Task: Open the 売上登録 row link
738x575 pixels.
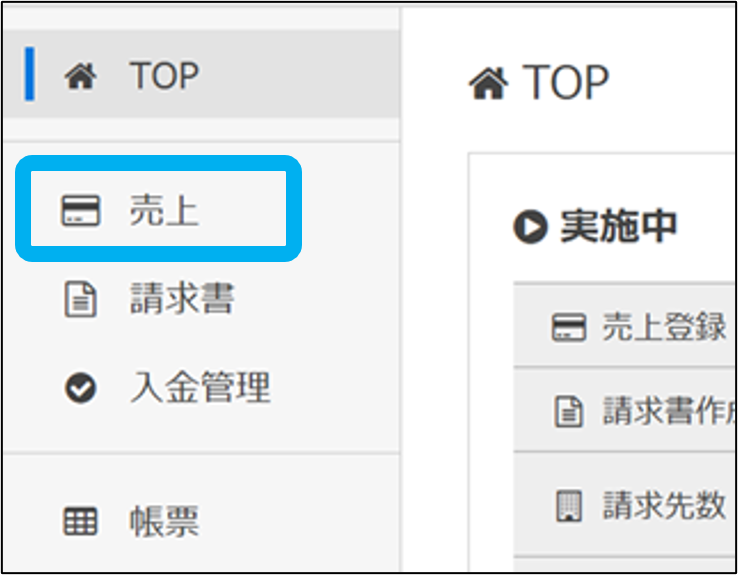Action: pos(663,326)
